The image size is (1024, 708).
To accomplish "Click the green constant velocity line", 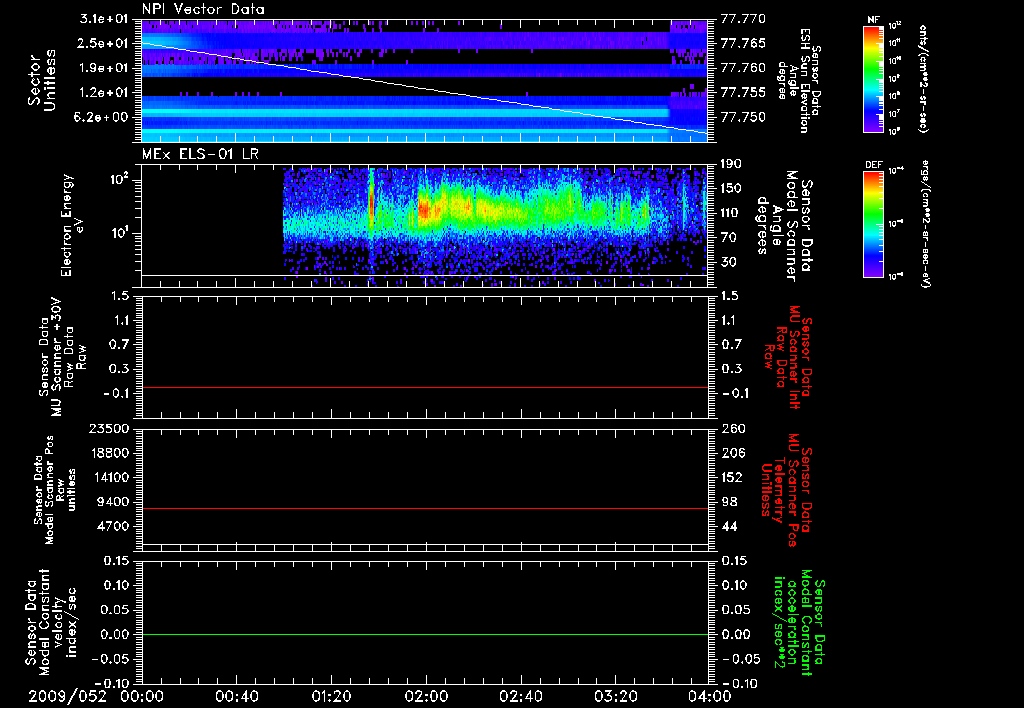I will [x=424, y=634].
